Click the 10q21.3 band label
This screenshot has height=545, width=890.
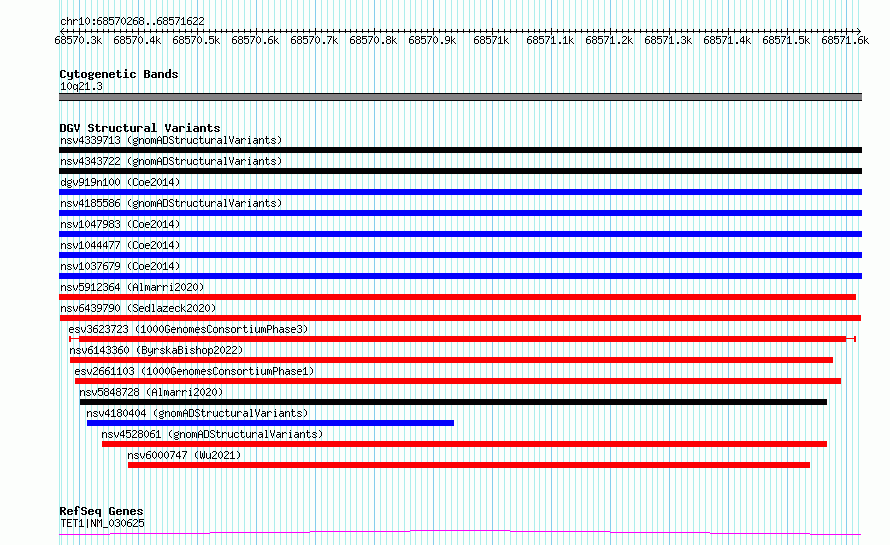point(81,86)
